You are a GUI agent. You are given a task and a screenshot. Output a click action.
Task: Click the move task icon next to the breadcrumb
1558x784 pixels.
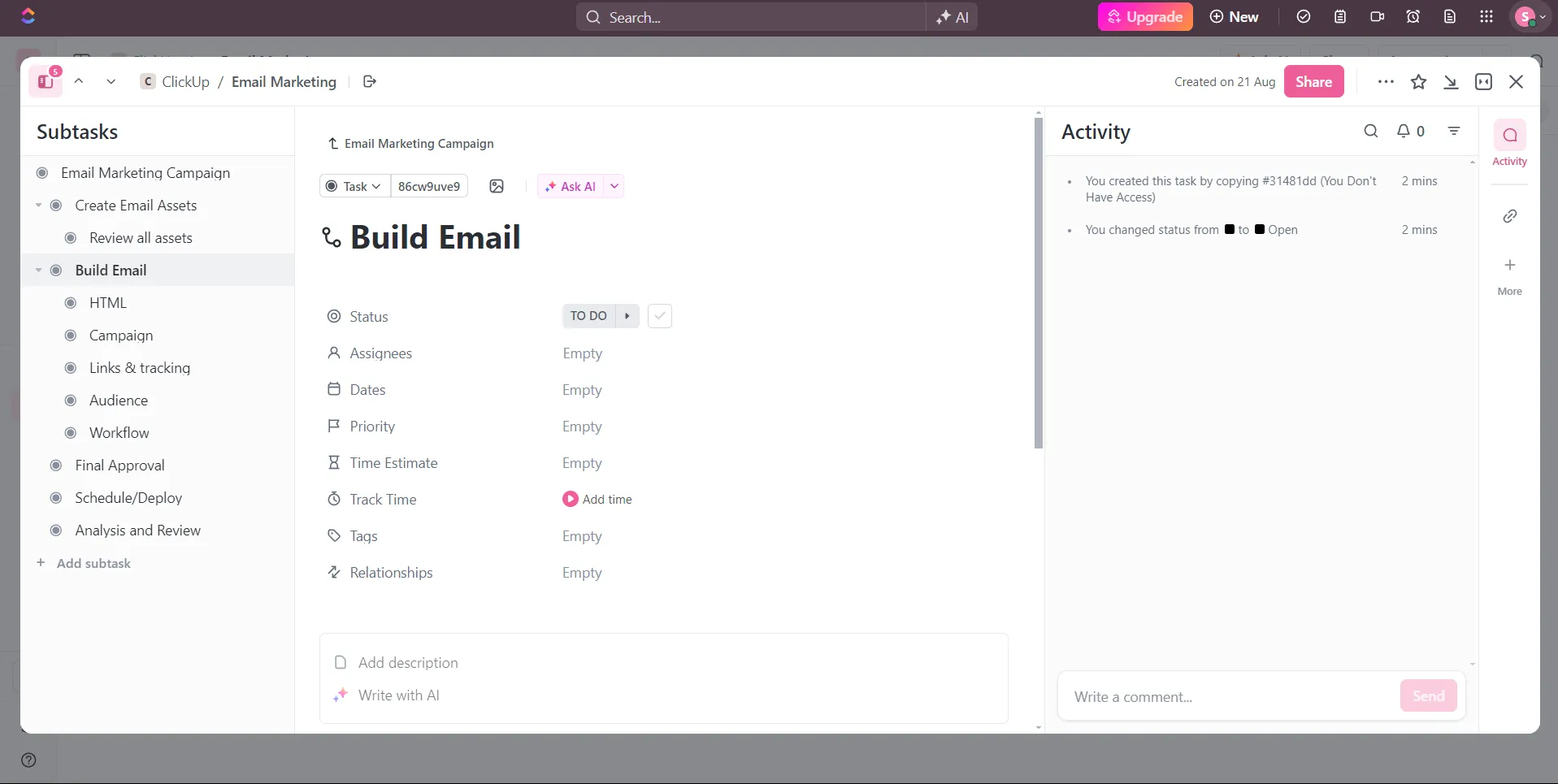370,81
